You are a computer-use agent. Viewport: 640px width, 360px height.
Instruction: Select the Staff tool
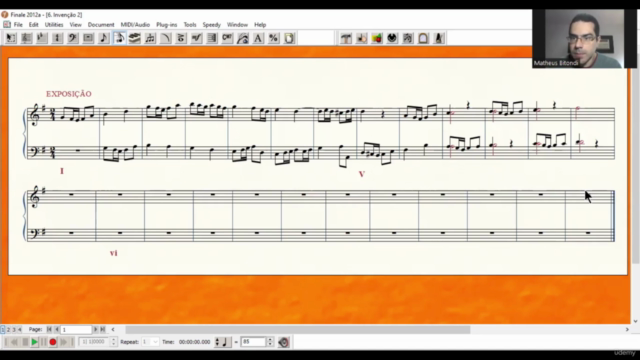[26, 38]
